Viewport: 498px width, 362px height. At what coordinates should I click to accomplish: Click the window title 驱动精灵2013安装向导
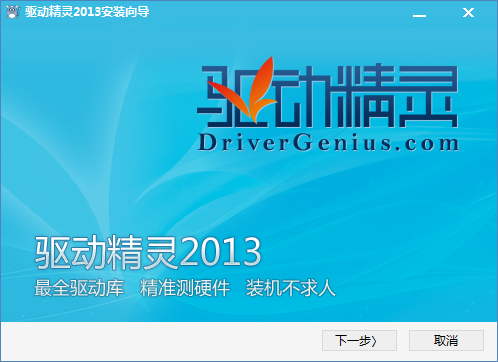pos(87,12)
